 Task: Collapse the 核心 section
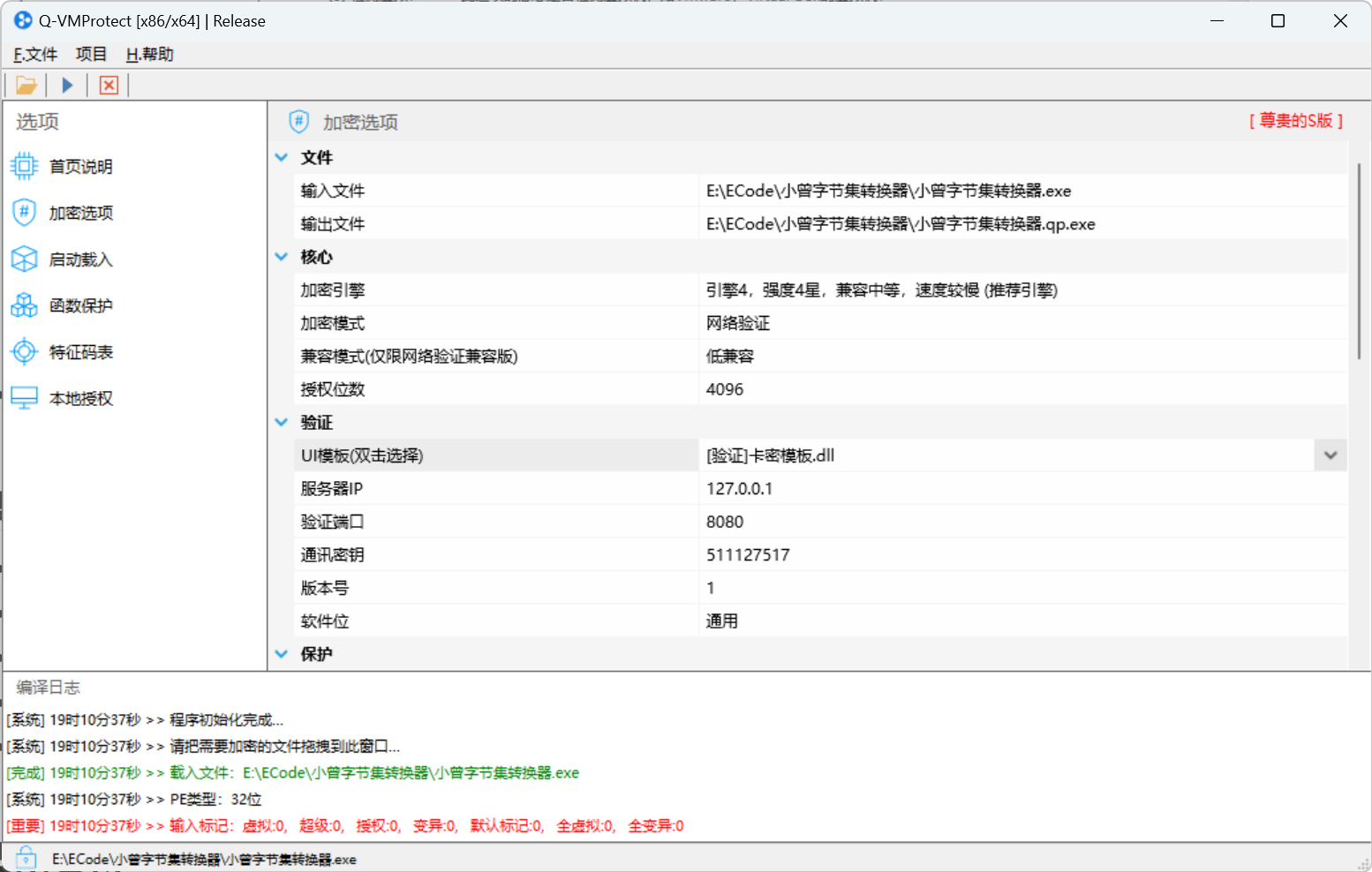click(x=281, y=257)
